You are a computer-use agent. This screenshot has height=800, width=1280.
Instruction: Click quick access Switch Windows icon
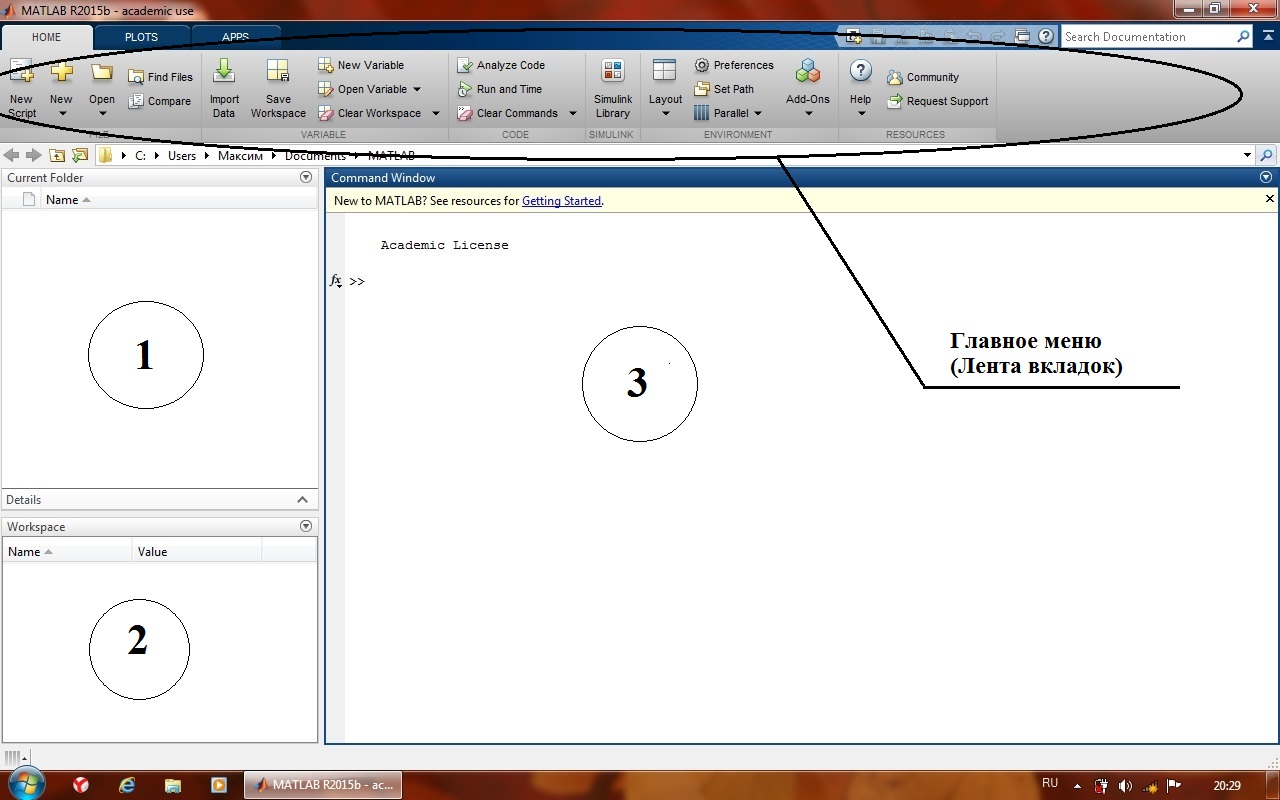click(x=1022, y=36)
